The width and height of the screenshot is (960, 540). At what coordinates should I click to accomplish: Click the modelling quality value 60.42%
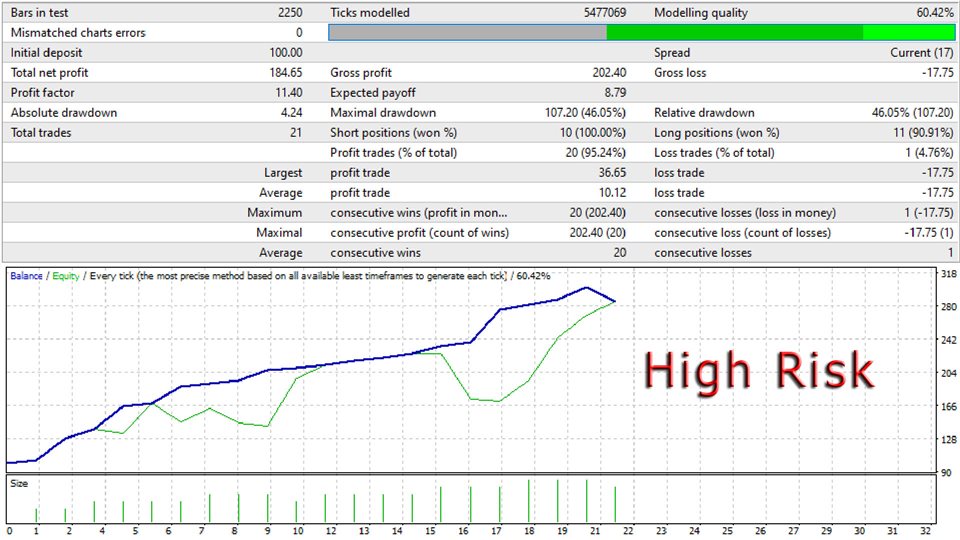click(935, 12)
